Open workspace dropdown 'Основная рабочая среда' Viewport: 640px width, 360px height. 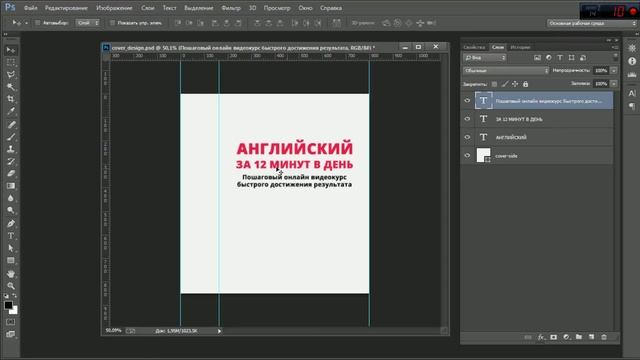click(592, 23)
